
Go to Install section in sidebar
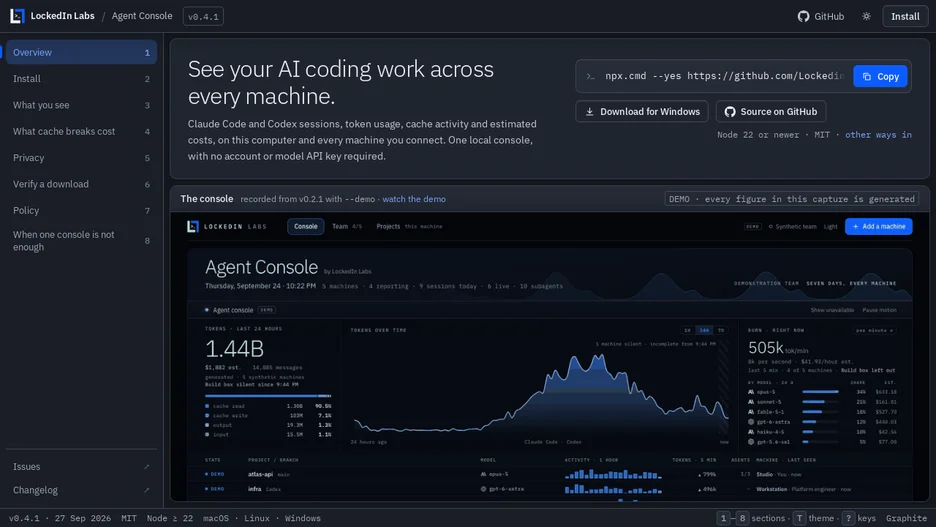point(81,79)
